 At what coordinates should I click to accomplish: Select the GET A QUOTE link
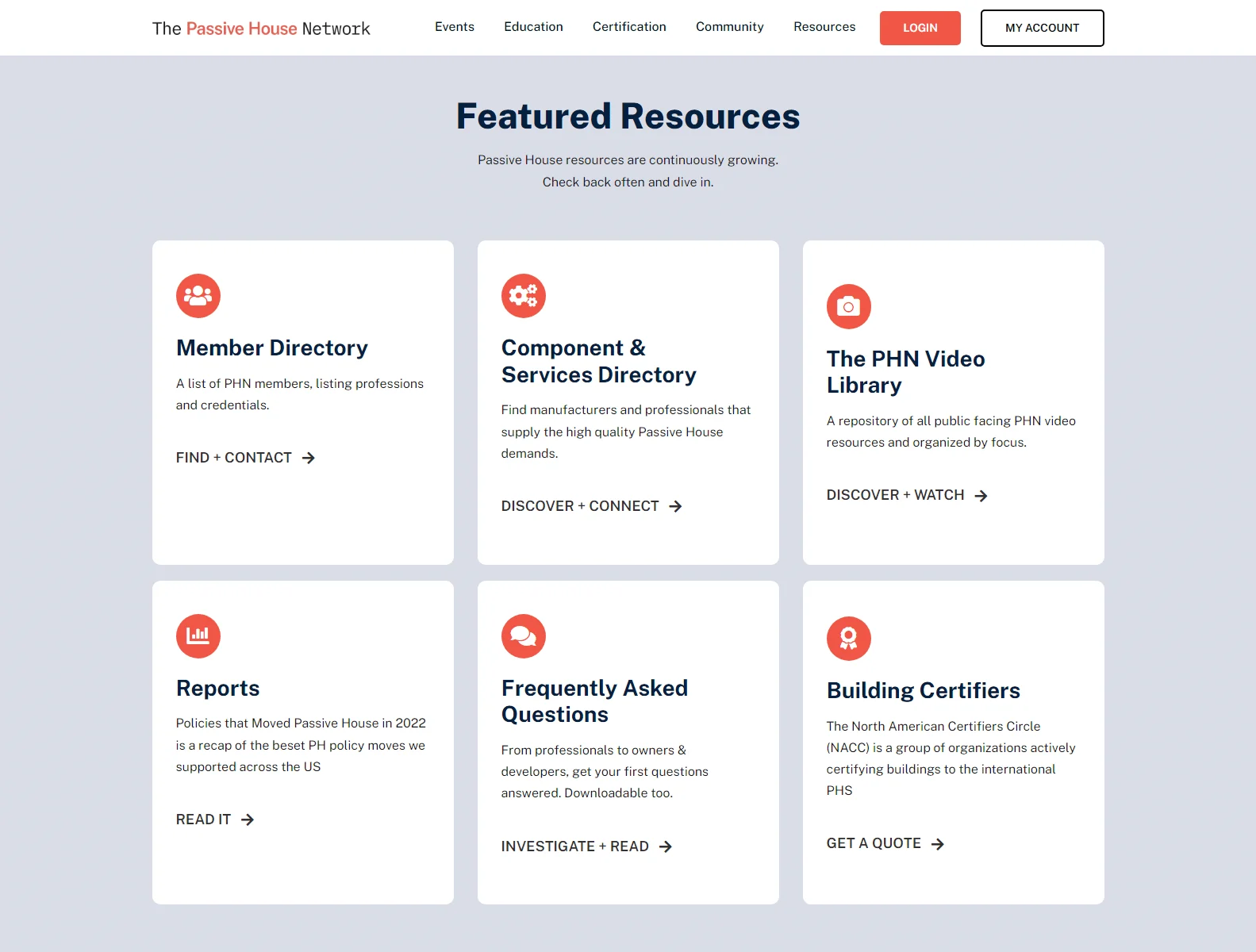pyautogui.click(x=885, y=843)
